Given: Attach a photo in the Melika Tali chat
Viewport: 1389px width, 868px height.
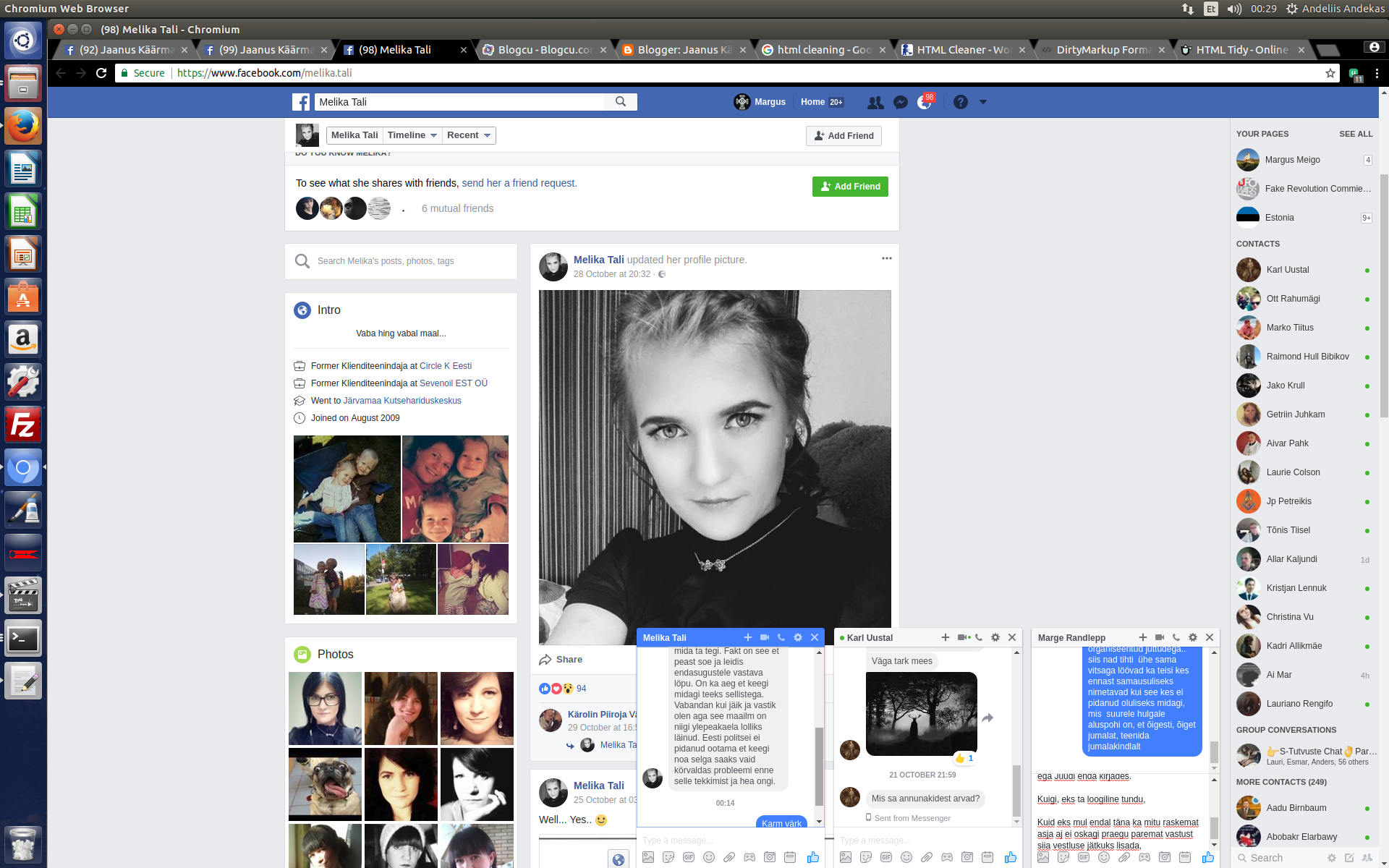Looking at the screenshot, I should (x=648, y=857).
